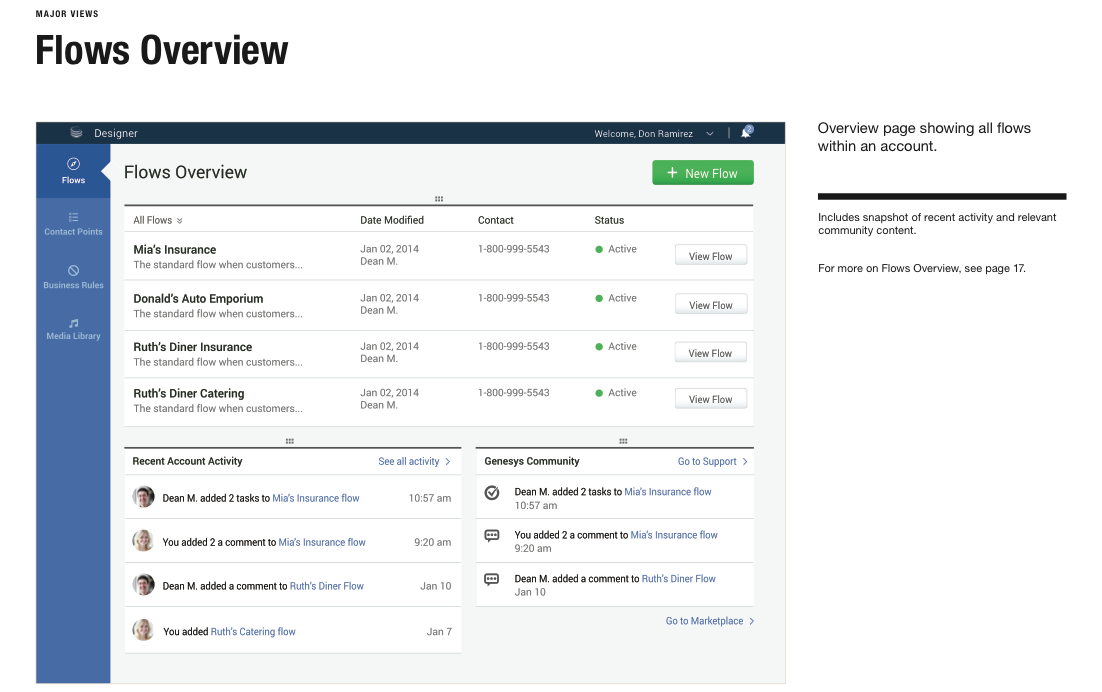Open Go to Marketplace link
This screenshot has height=692, width=1102.
coord(704,621)
